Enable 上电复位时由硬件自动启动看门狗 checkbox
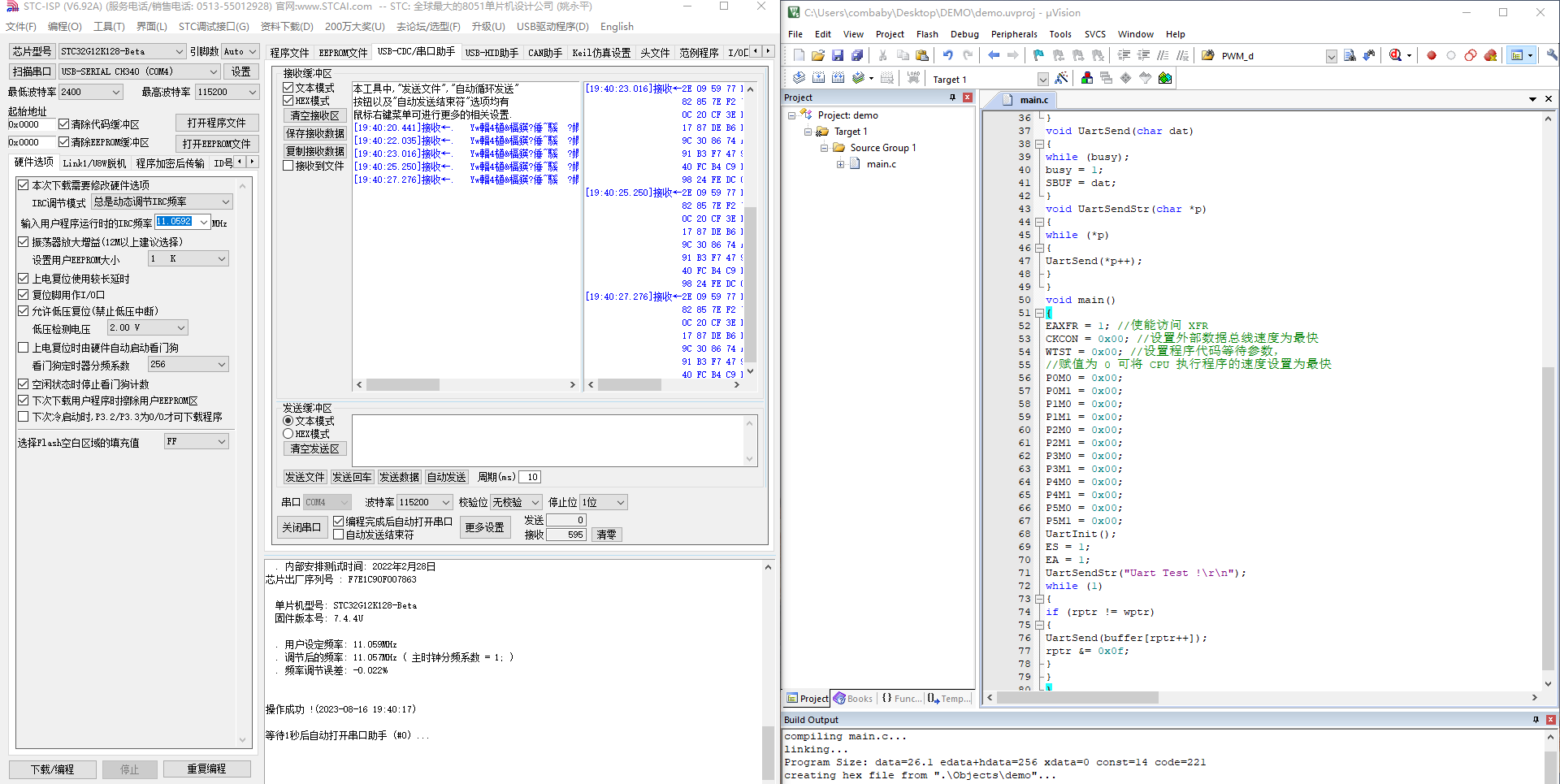The height and width of the screenshot is (784, 1560). [x=24, y=348]
